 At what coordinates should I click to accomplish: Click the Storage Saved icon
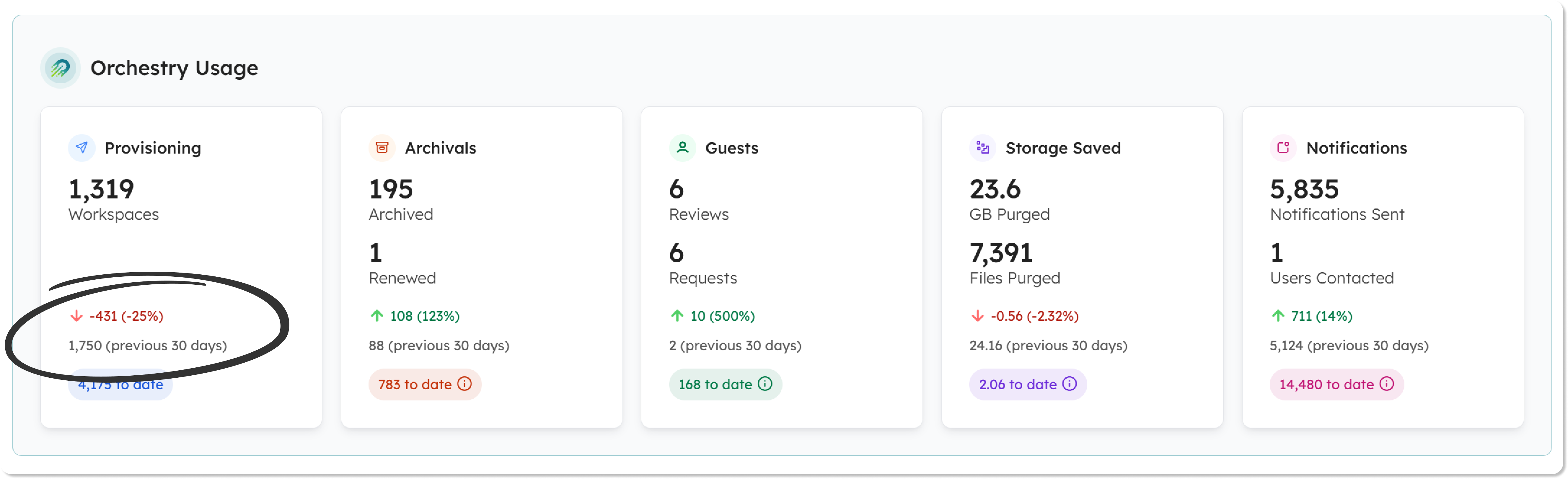point(982,147)
